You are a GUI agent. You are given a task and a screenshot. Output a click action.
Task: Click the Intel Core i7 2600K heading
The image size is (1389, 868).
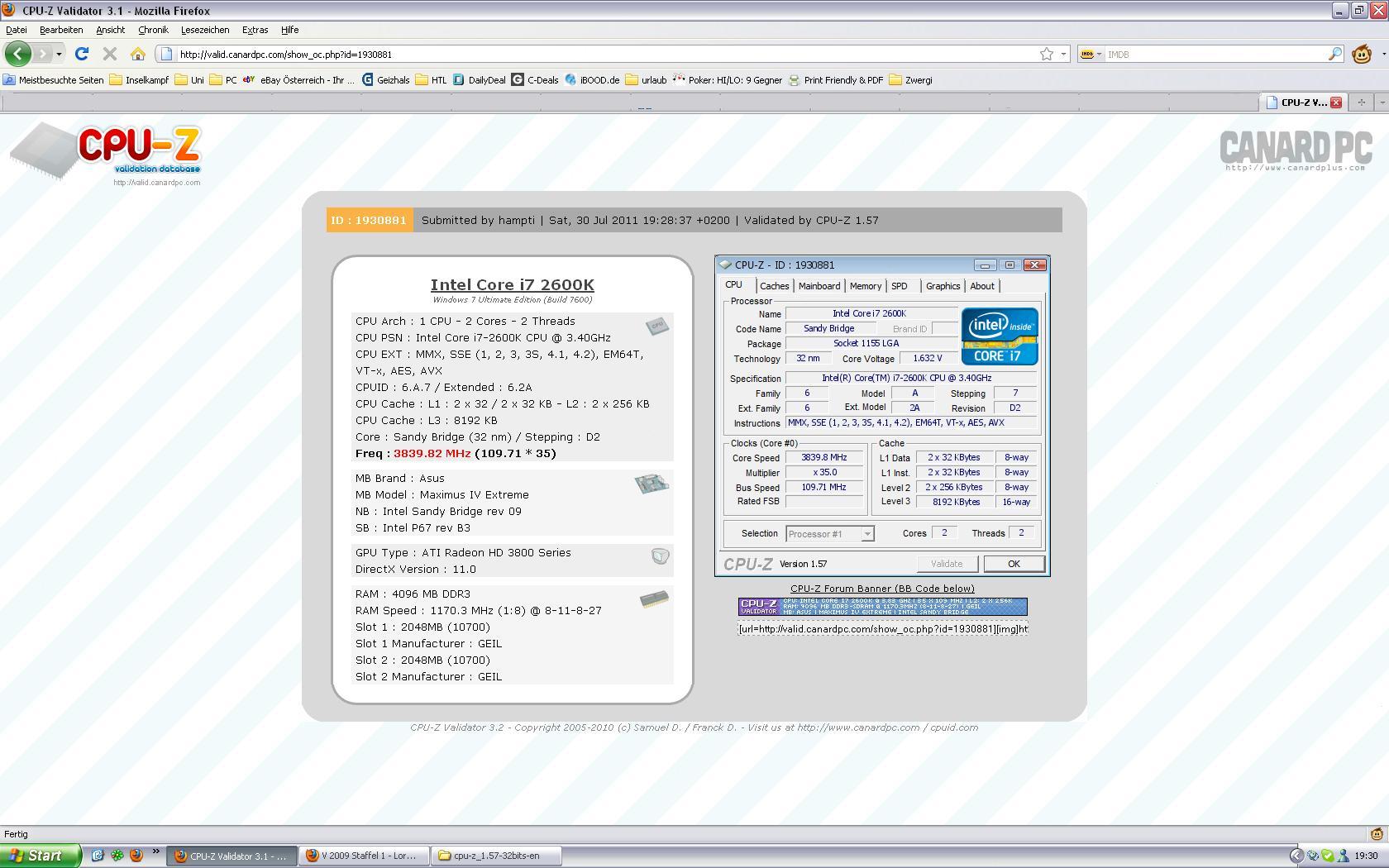pyautogui.click(x=512, y=284)
